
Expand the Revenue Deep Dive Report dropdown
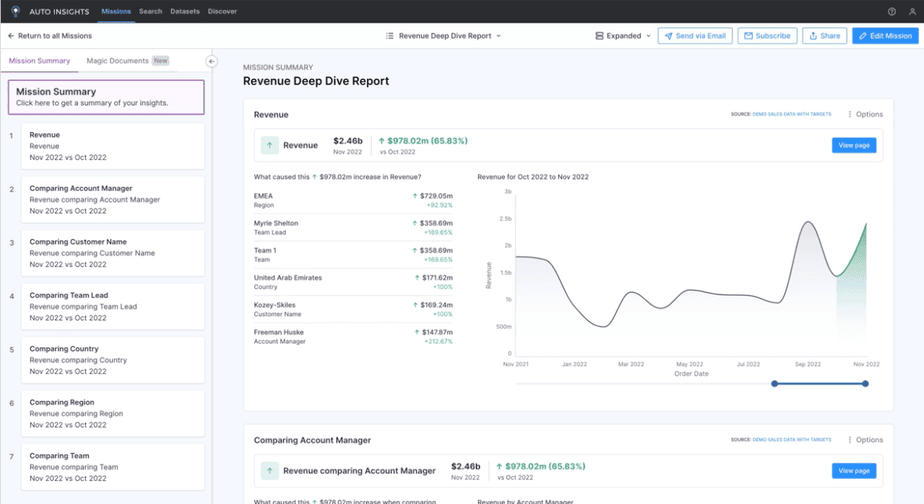[x=444, y=36]
